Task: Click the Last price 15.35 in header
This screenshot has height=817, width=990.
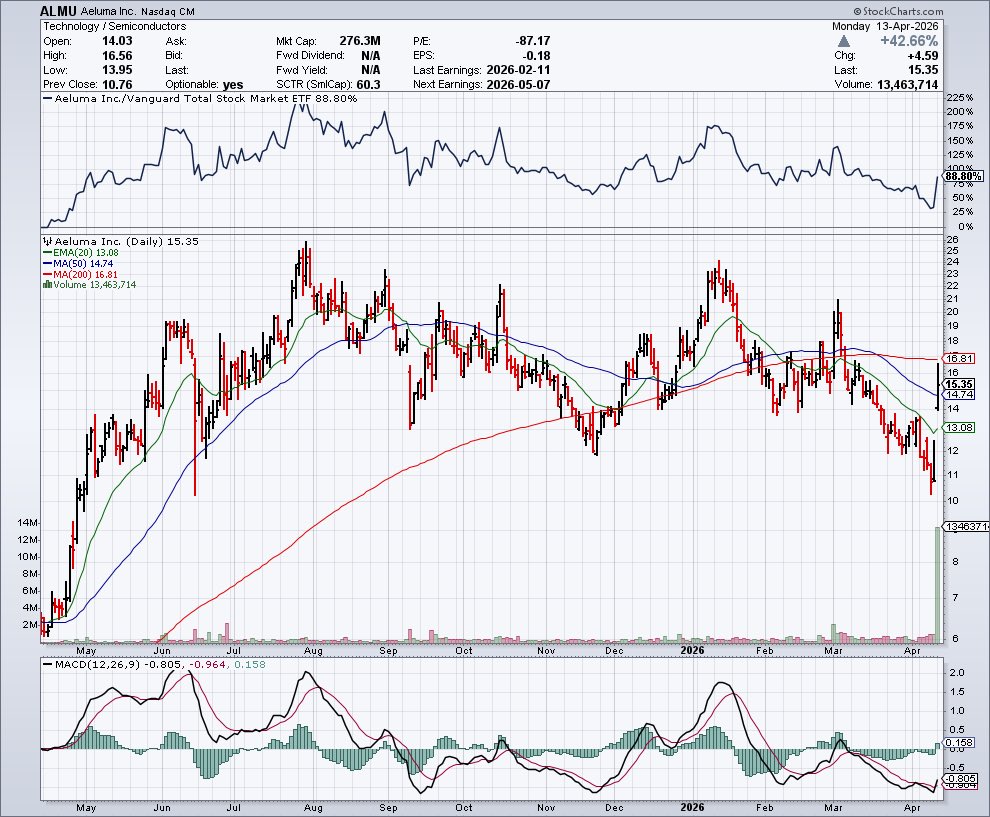Action: [924, 70]
